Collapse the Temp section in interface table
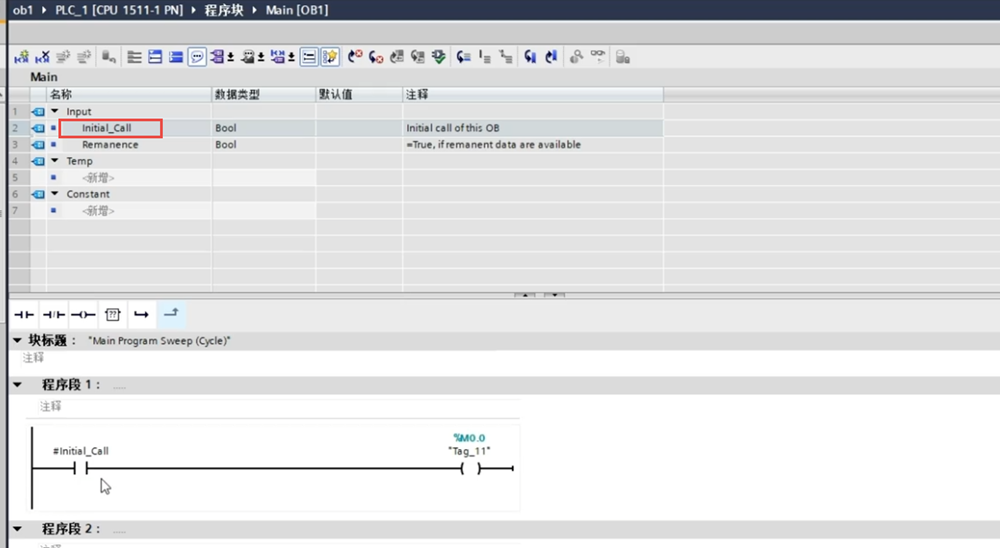The width and height of the screenshot is (1000, 548). pyautogui.click(x=55, y=161)
